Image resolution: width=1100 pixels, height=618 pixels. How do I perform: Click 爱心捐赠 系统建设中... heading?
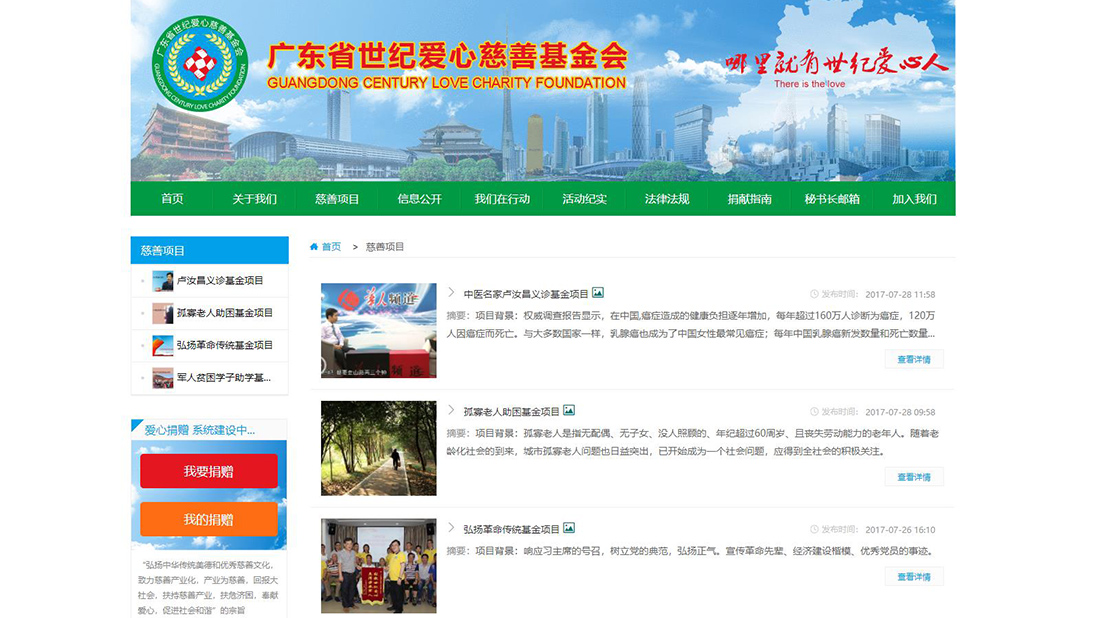[200, 430]
